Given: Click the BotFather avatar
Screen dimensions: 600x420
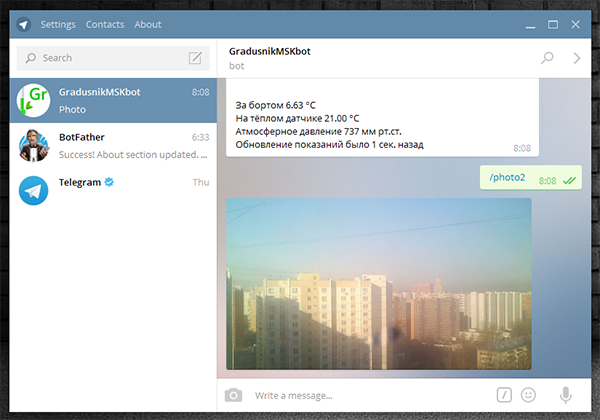Looking at the screenshot, I should pyautogui.click(x=34, y=145).
